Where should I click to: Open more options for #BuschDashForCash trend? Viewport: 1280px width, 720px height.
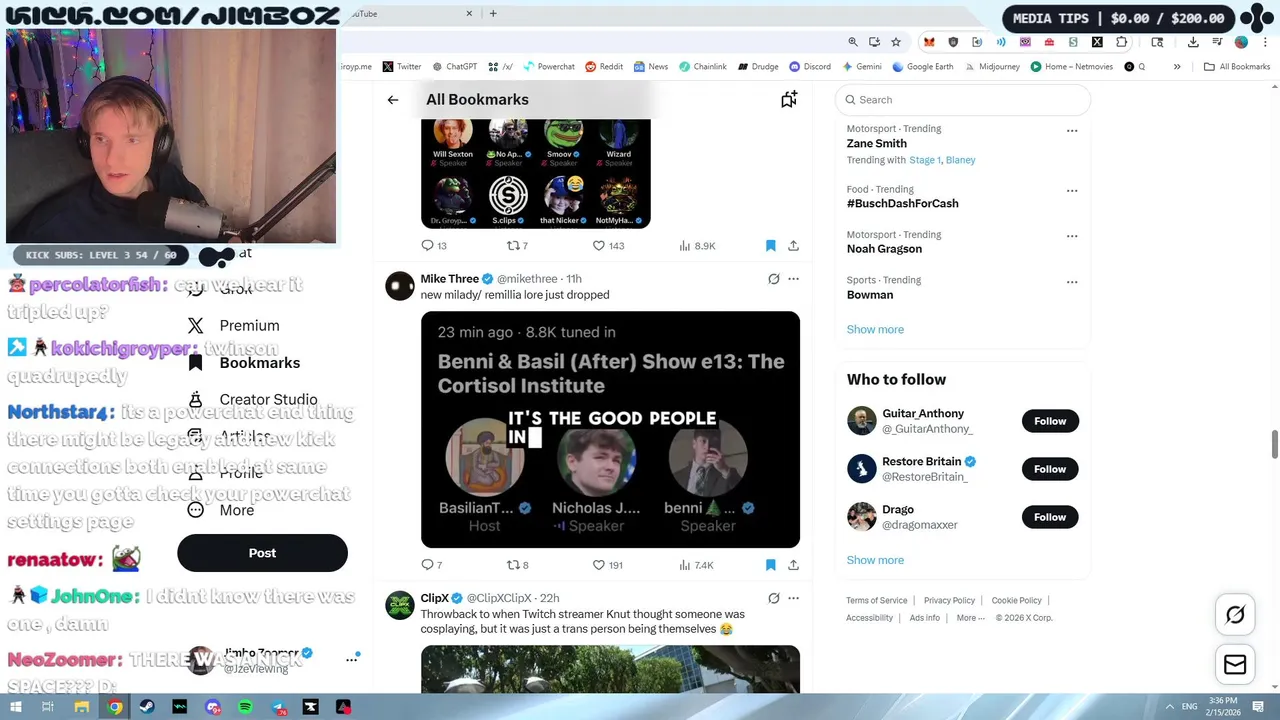1072,190
